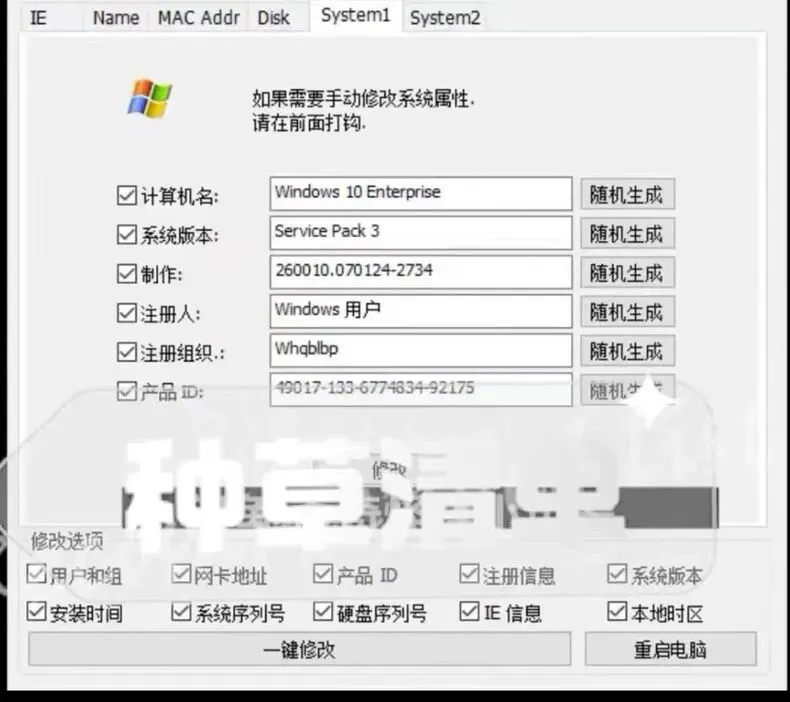Toggle the 注册人 checkbox

[126, 313]
